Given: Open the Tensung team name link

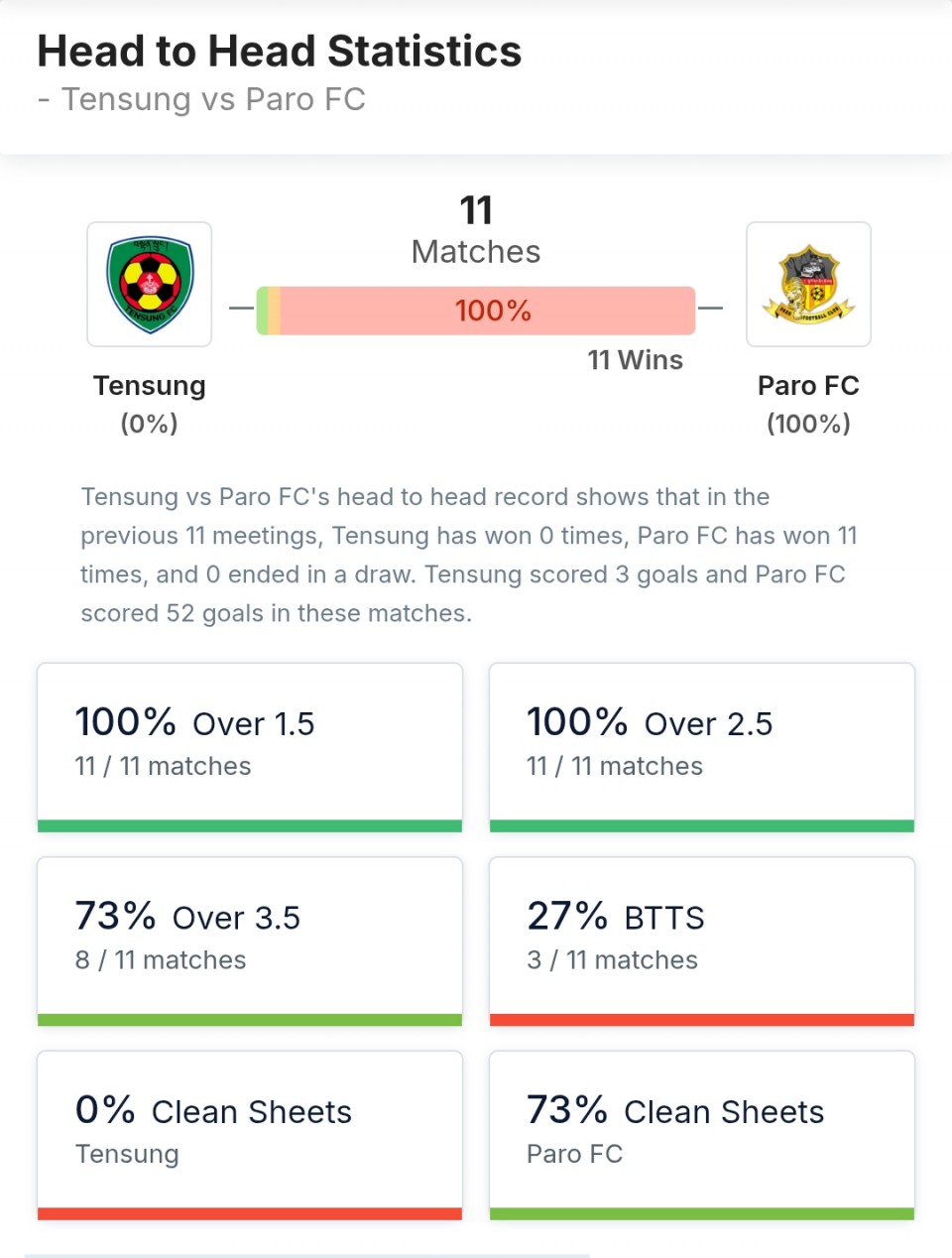Looking at the screenshot, I should pyautogui.click(x=150, y=386).
